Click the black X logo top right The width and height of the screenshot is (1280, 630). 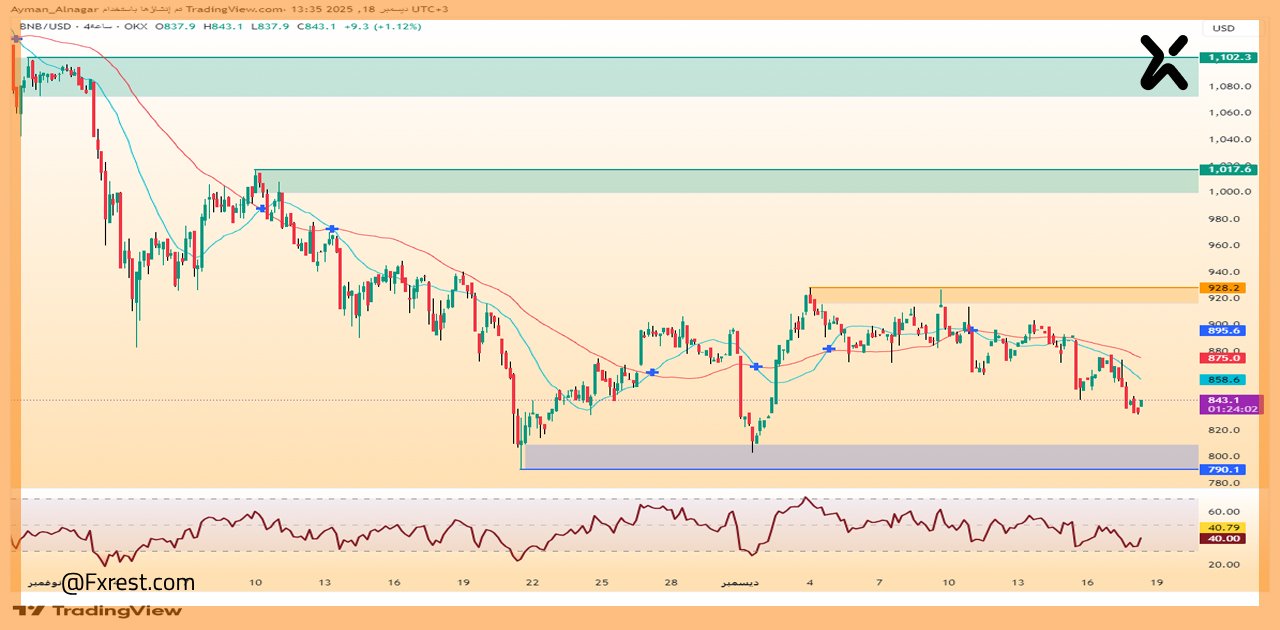[x=1164, y=62]
